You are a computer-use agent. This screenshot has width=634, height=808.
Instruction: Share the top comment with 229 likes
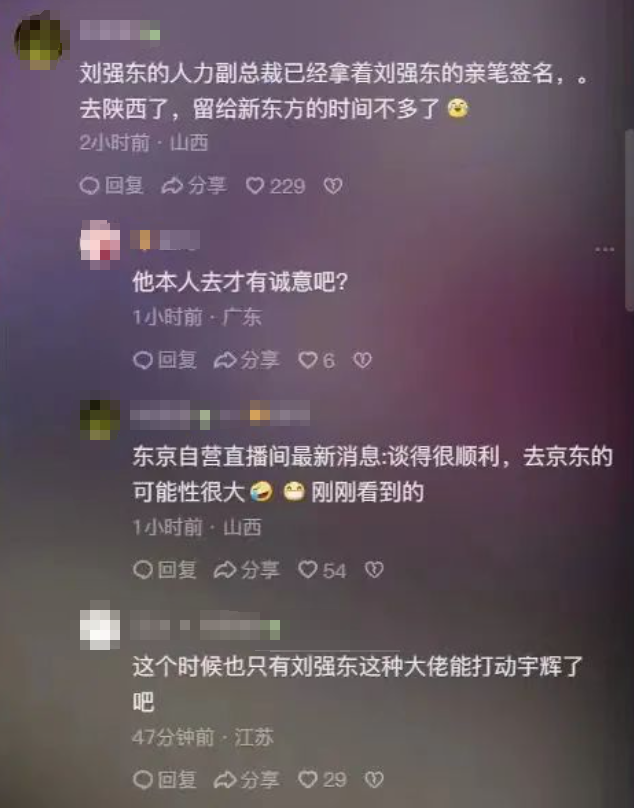(x=194, y=186)
